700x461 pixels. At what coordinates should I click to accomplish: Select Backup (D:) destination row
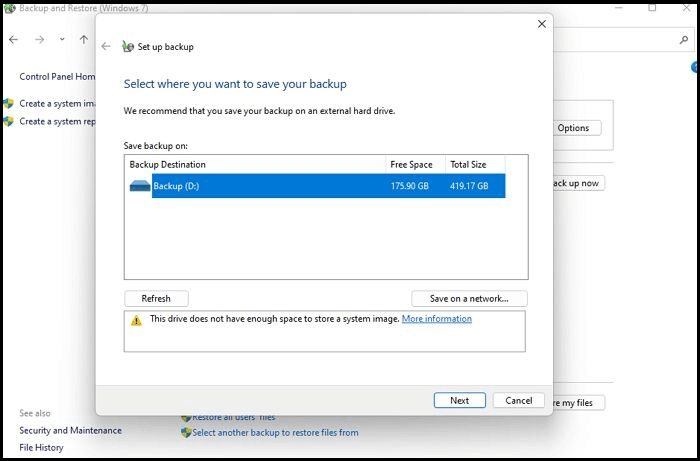(x=317, y=186)
